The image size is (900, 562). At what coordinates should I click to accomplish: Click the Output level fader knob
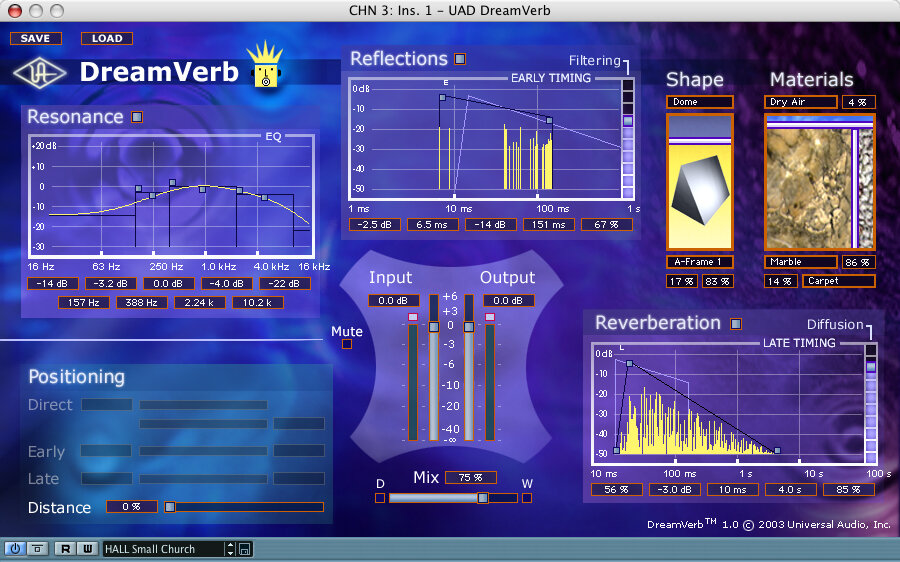[x=469, y=327]
